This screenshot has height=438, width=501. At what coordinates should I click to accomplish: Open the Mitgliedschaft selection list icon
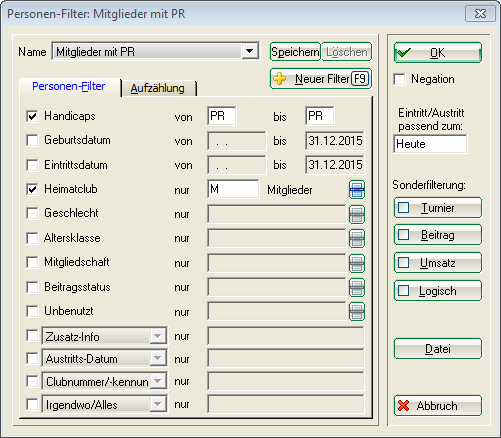pyautogui.click(x=357, y=263)
